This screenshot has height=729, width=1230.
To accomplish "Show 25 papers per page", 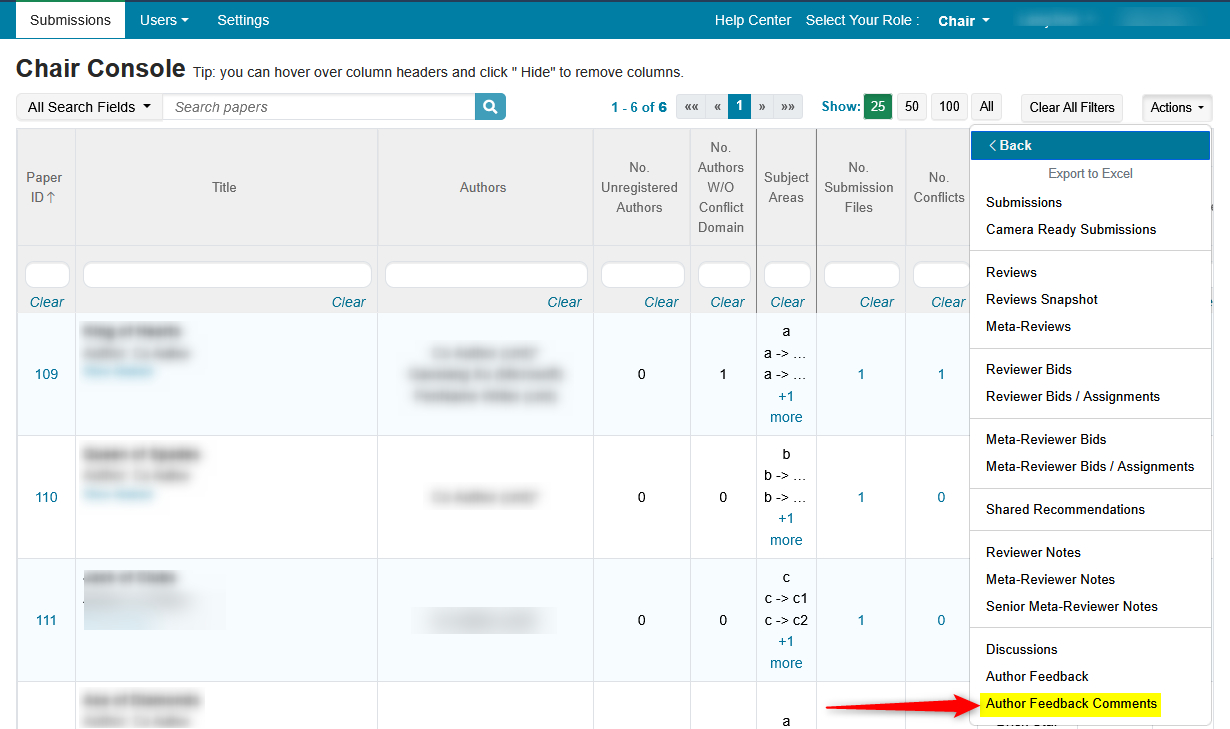I will click(878, 107).
